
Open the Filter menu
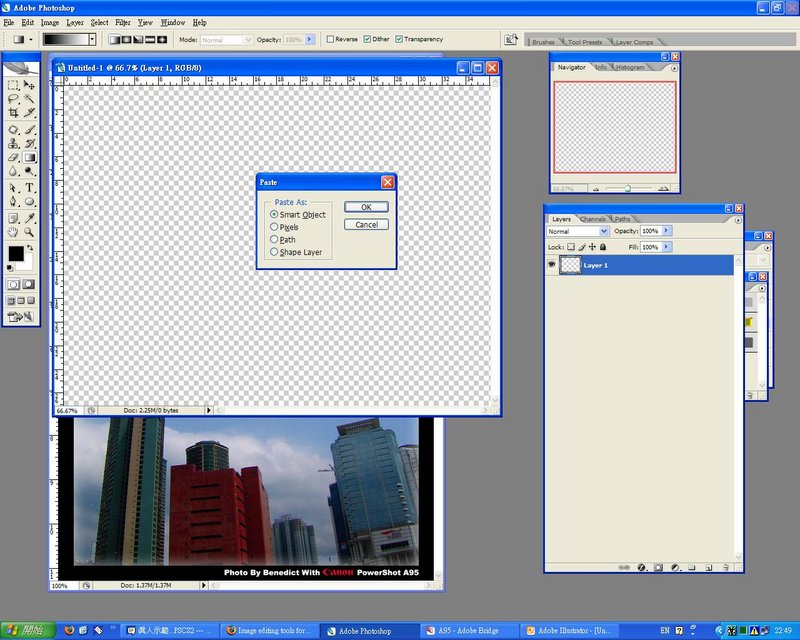tap(122, 22)
